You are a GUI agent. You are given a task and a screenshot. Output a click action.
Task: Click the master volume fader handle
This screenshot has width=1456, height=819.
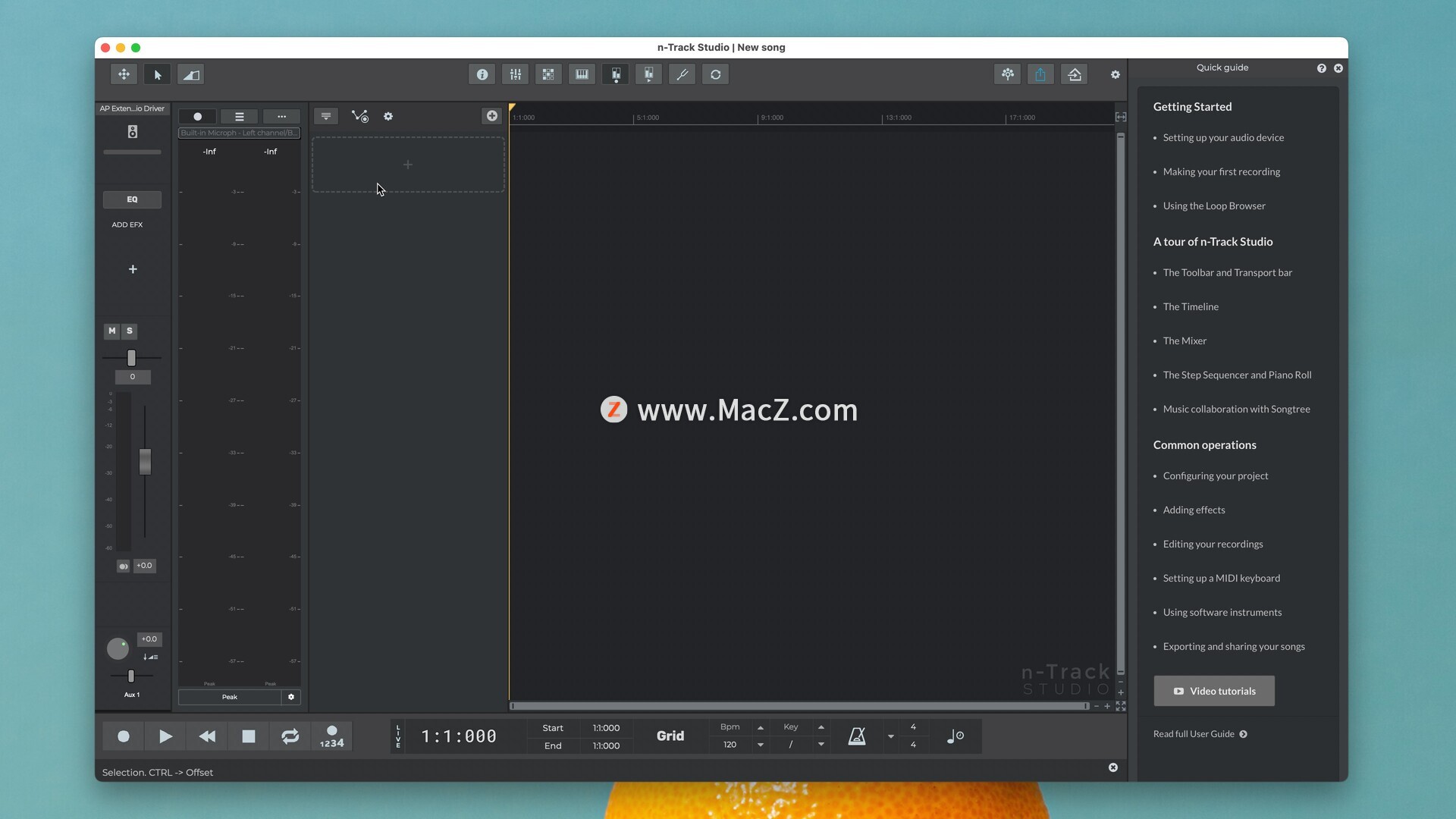pos(145,462)
